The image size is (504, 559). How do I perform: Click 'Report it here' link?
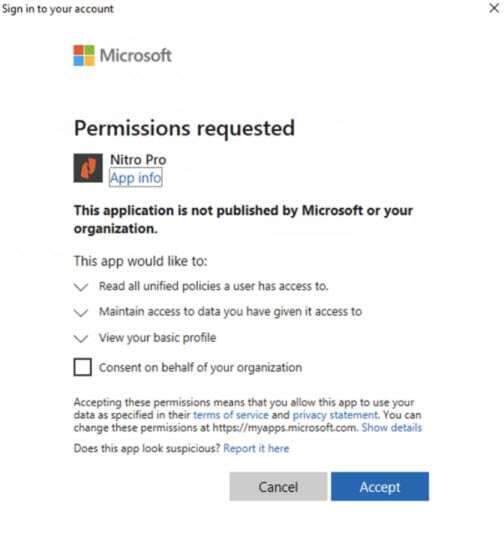pyautogui.click(x=256, y=448)
